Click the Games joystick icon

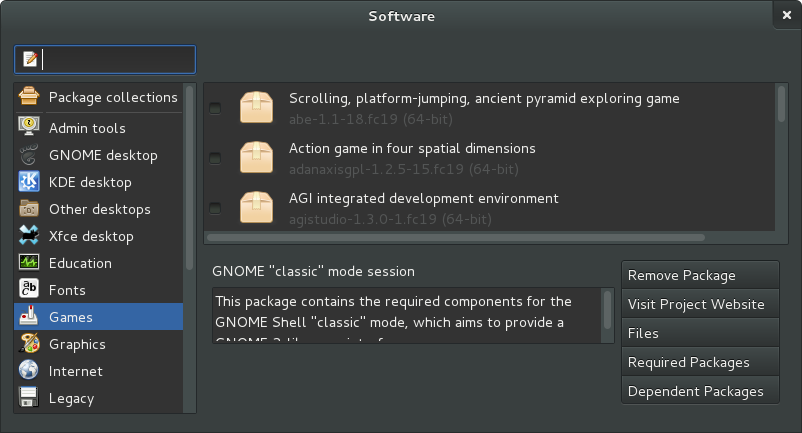point(29,316)
